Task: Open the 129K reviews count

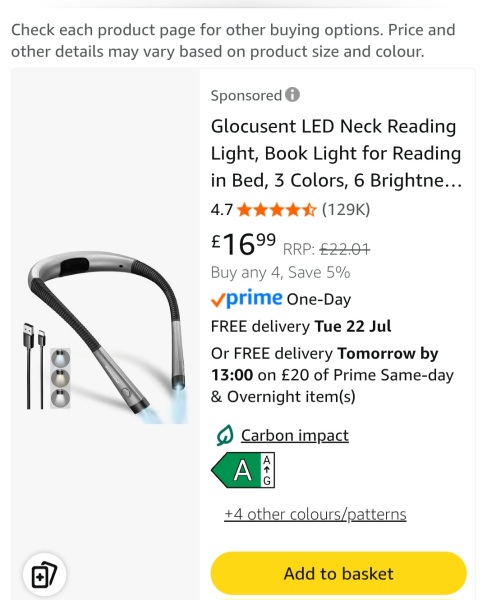Action: [x=346, y=210]
